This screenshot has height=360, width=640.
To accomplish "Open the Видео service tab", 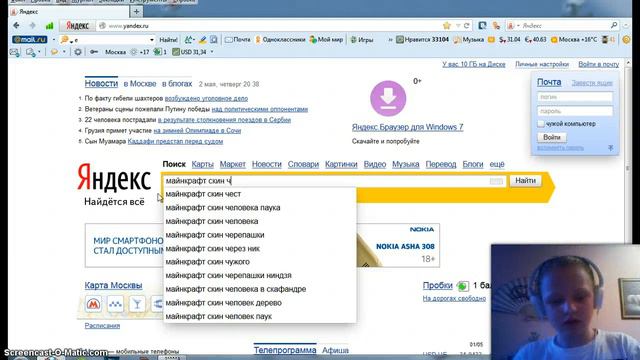I will [375, 164].
